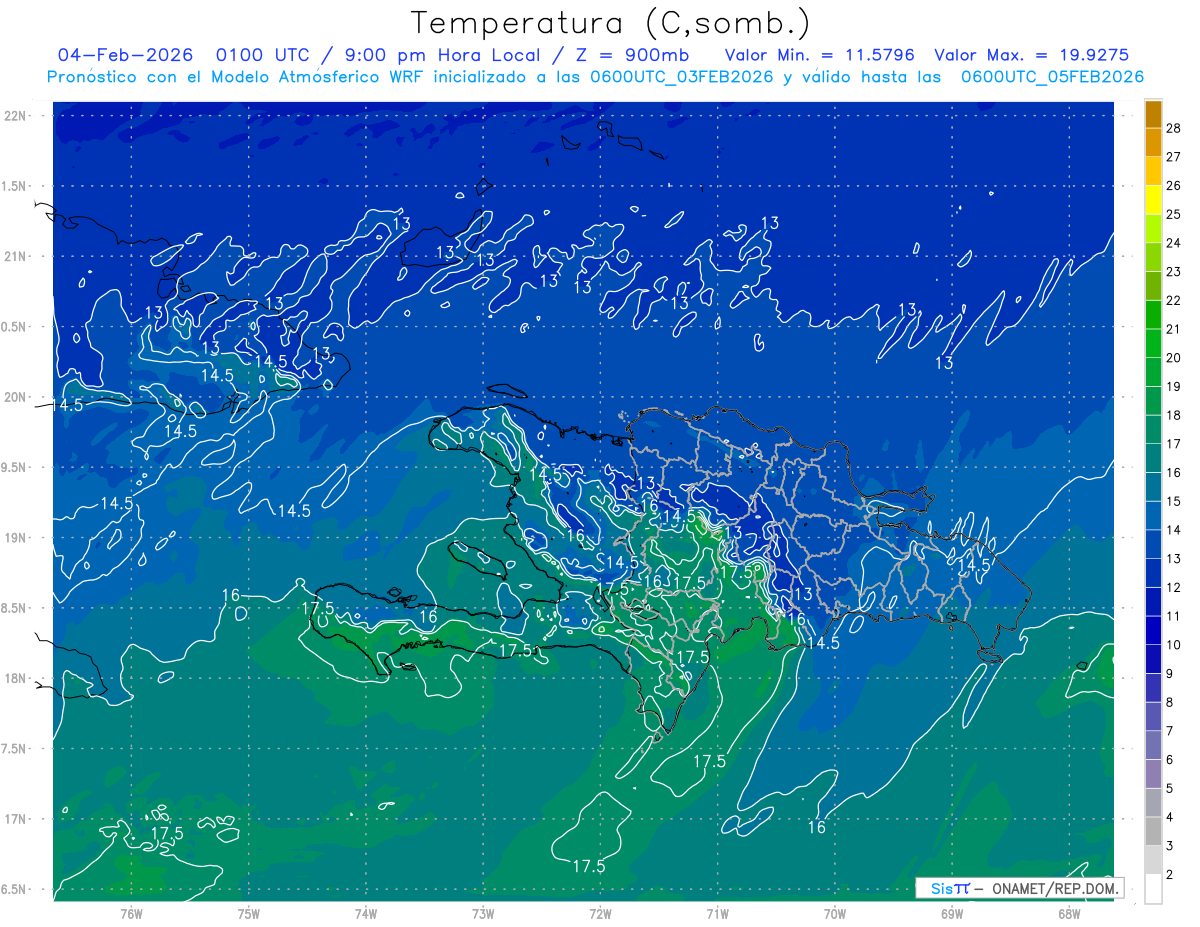
Task: Pick the blue color bar segment between 11 and 12
Action: (1154, 602)
